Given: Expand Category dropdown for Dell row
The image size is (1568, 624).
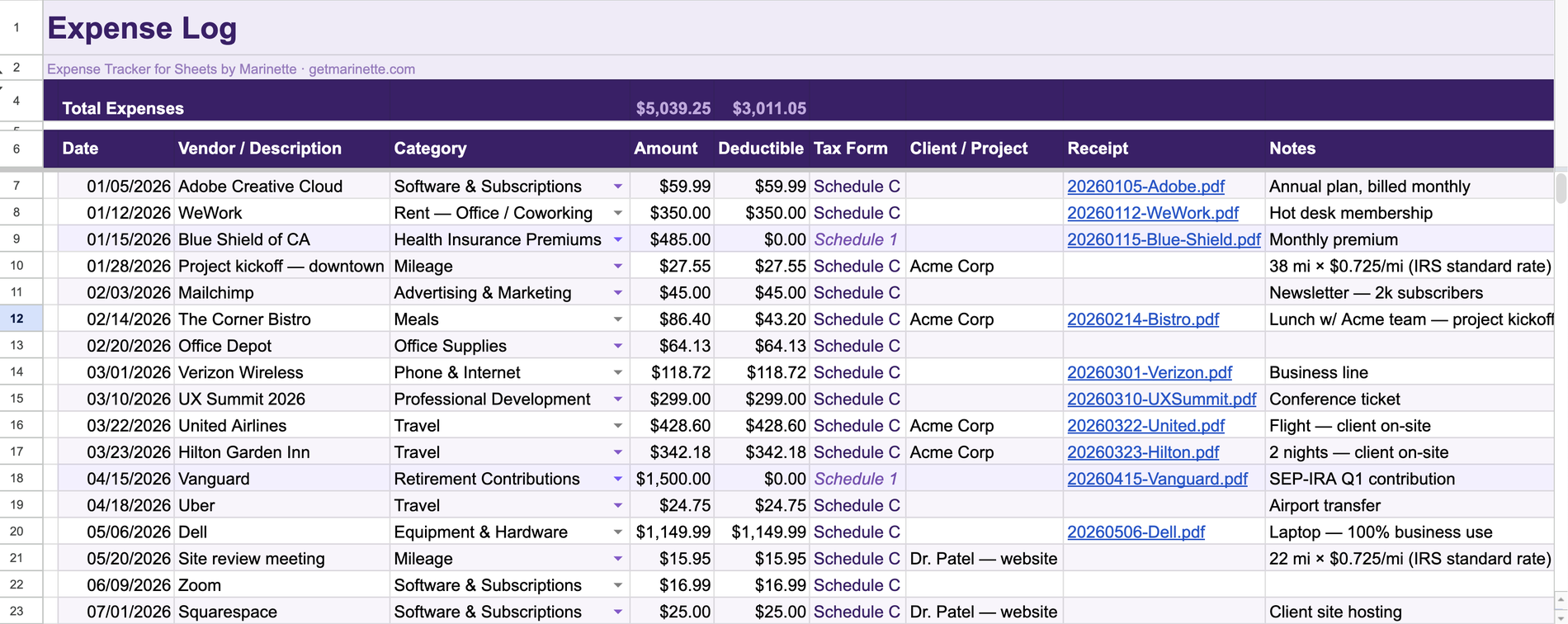Looking at the screenshot, I should coord(617,532).
